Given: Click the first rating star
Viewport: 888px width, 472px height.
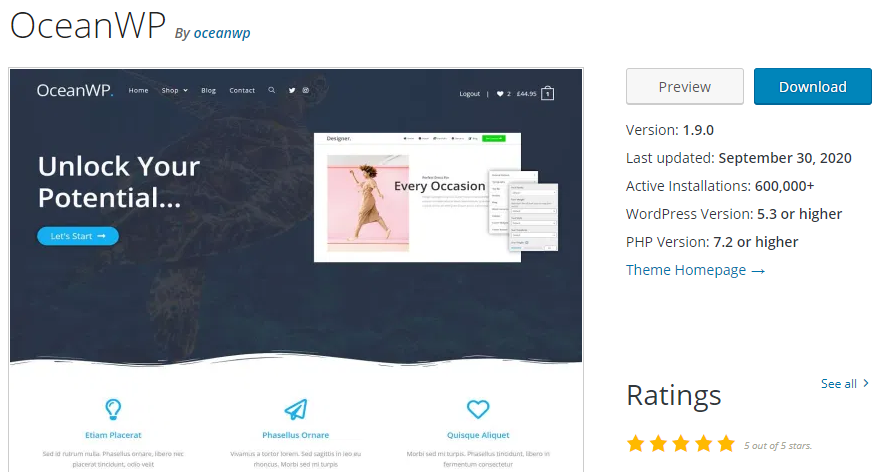Looking at the screenshot, I should (635, 443).
